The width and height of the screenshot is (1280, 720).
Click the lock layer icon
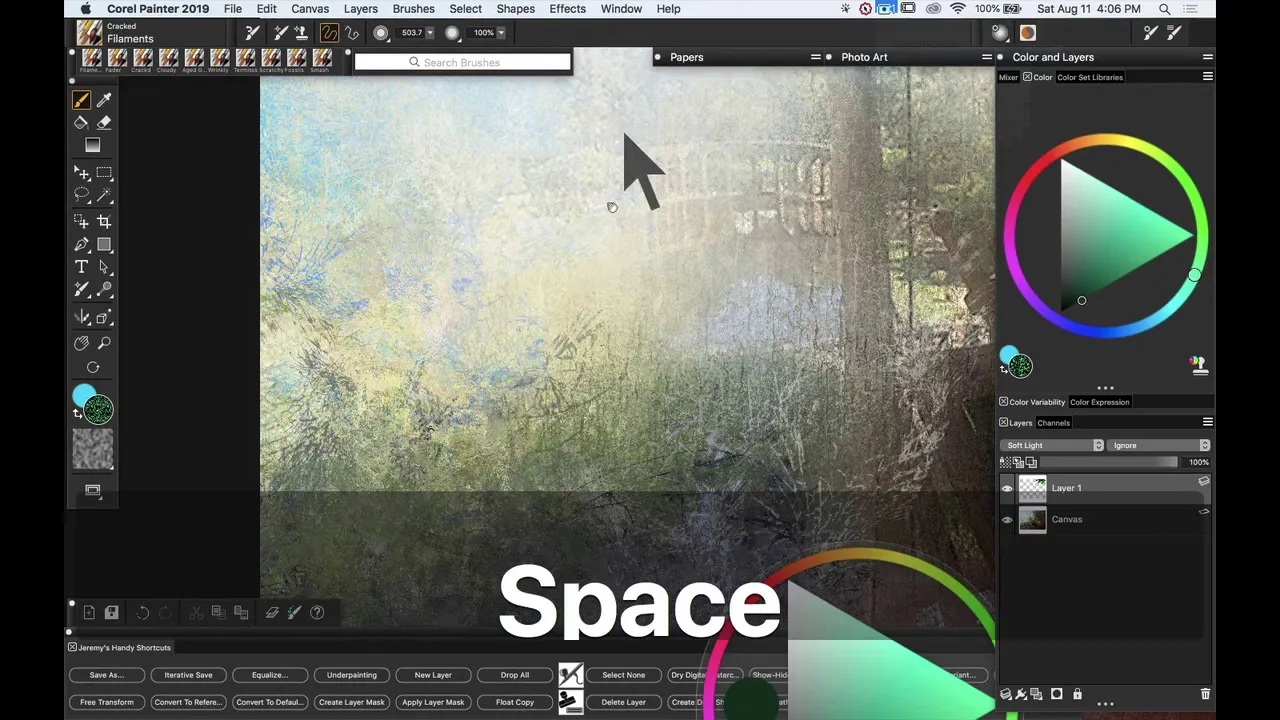tap(1077, 694)
